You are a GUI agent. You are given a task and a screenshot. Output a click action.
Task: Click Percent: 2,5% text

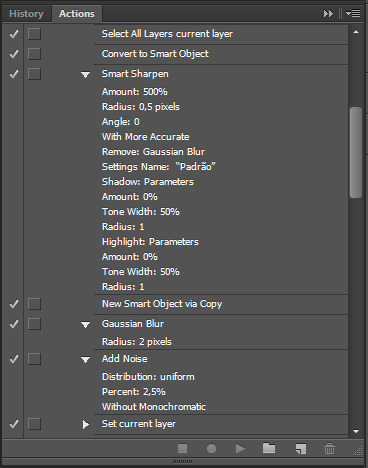pyautogui.click(x=134, y=392)
